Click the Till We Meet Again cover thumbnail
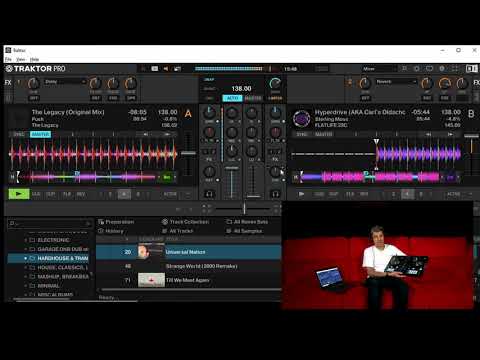The width and height of the screenshot is (480, 360). [x=151, y=280]
